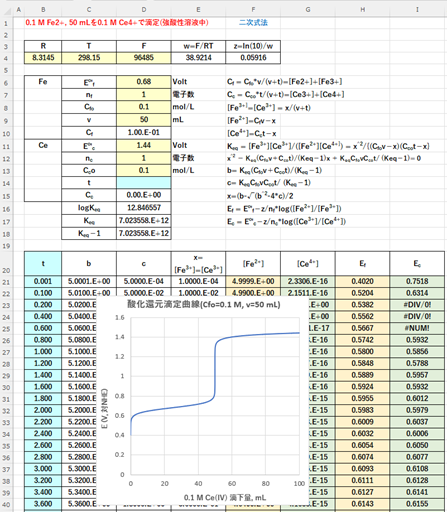Select t value 0.001 cell

[x=43, y=281]
